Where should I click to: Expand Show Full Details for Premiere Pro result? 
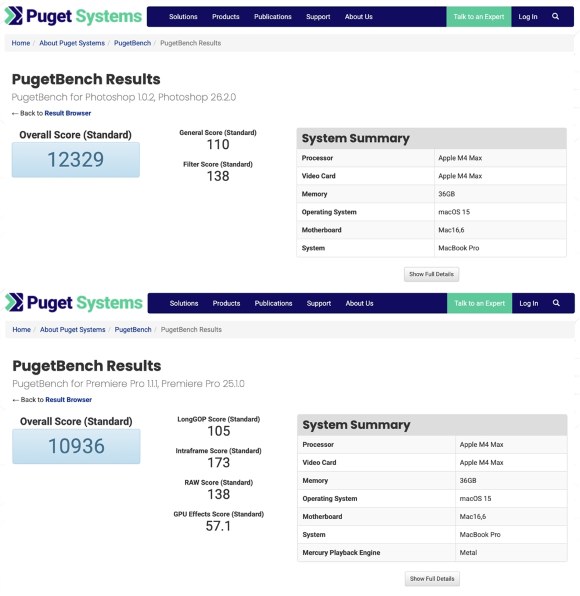(x=432, y=579)
